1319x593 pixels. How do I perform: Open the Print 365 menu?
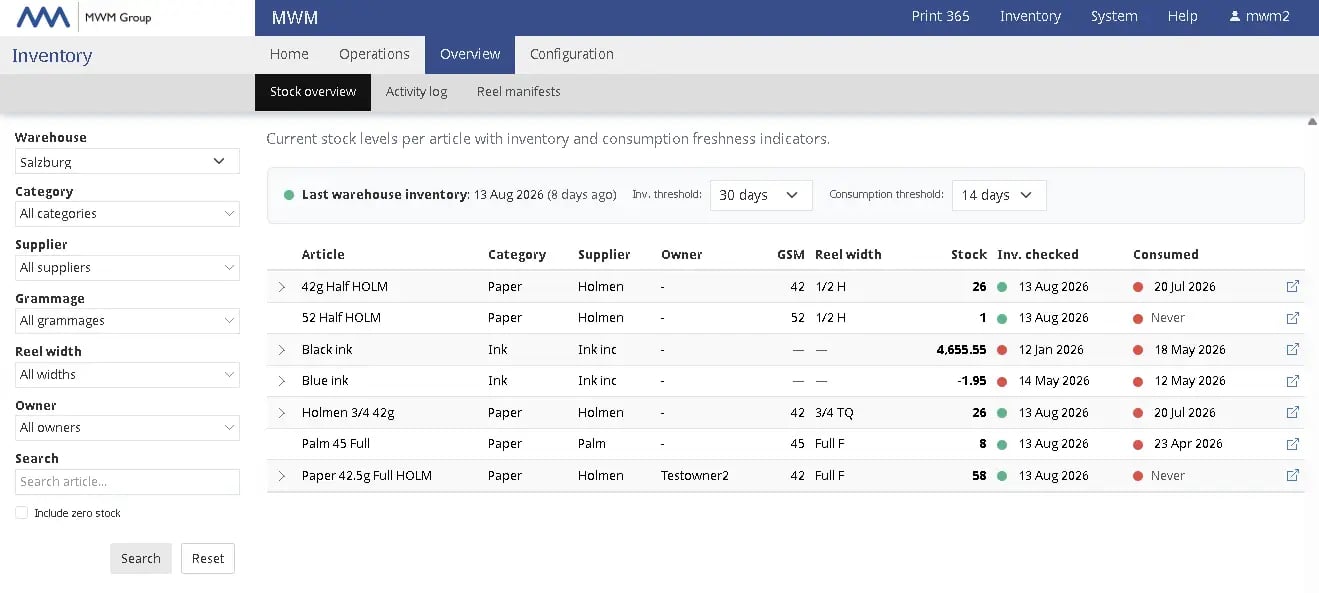(940, 16)
